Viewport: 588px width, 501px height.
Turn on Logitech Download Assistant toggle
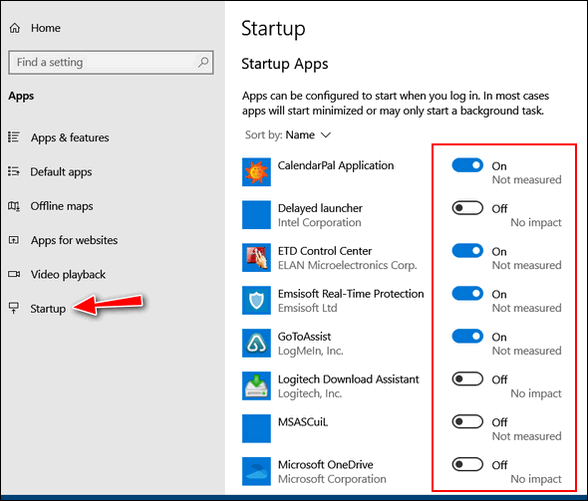pos(467,379)
